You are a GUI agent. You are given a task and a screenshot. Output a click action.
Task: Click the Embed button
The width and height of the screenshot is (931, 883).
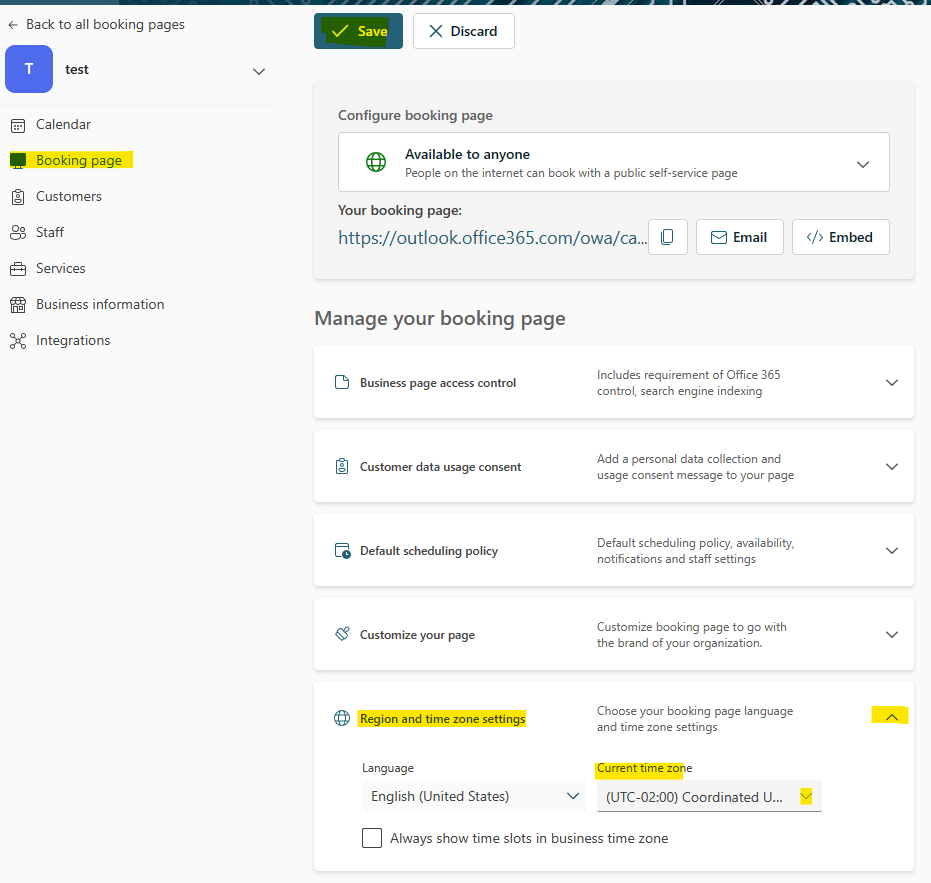tap(840, 237)
